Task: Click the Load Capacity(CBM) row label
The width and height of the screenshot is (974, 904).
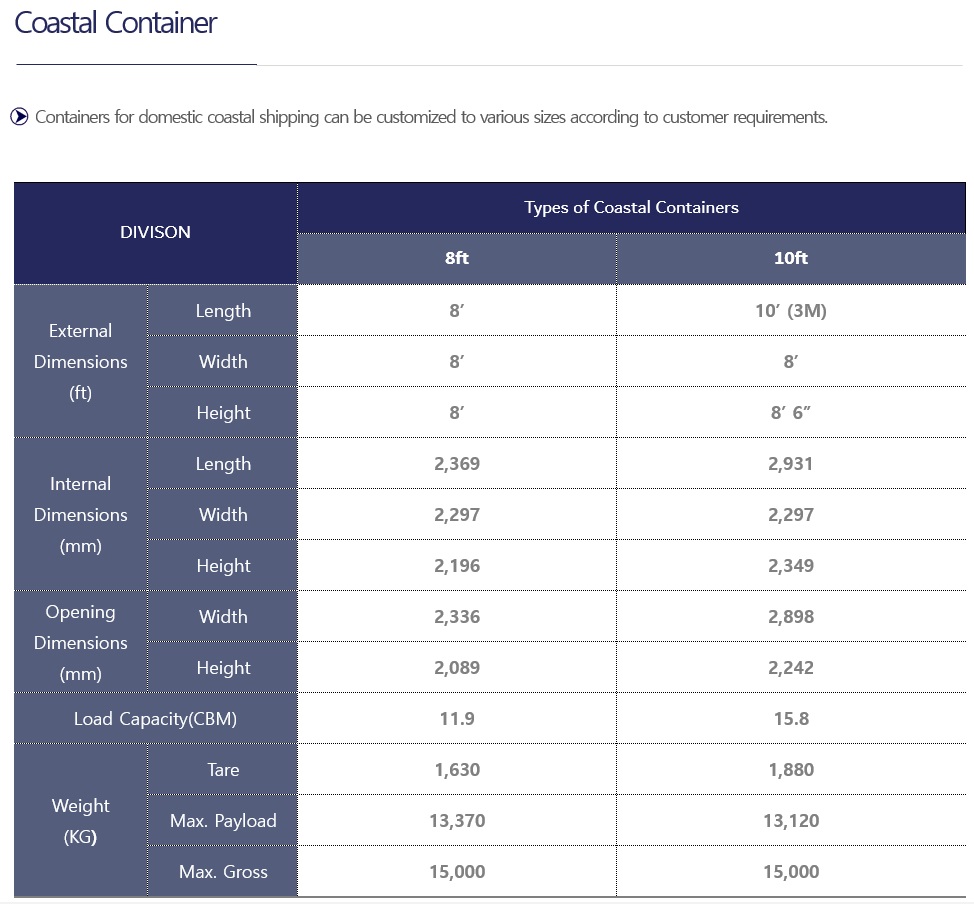Action: pos(155,719)
